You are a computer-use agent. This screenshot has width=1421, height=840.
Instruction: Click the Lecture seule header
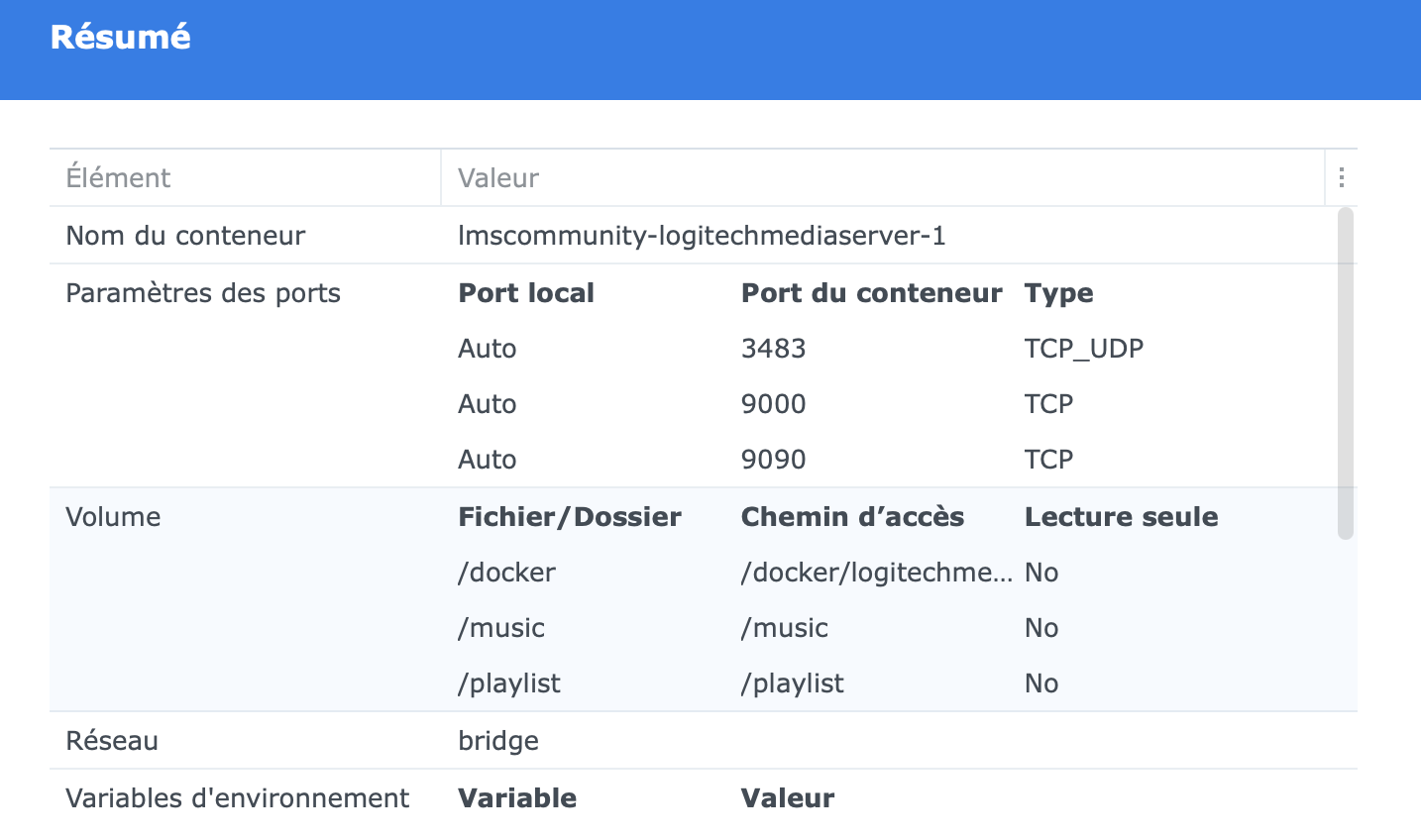1121,517
